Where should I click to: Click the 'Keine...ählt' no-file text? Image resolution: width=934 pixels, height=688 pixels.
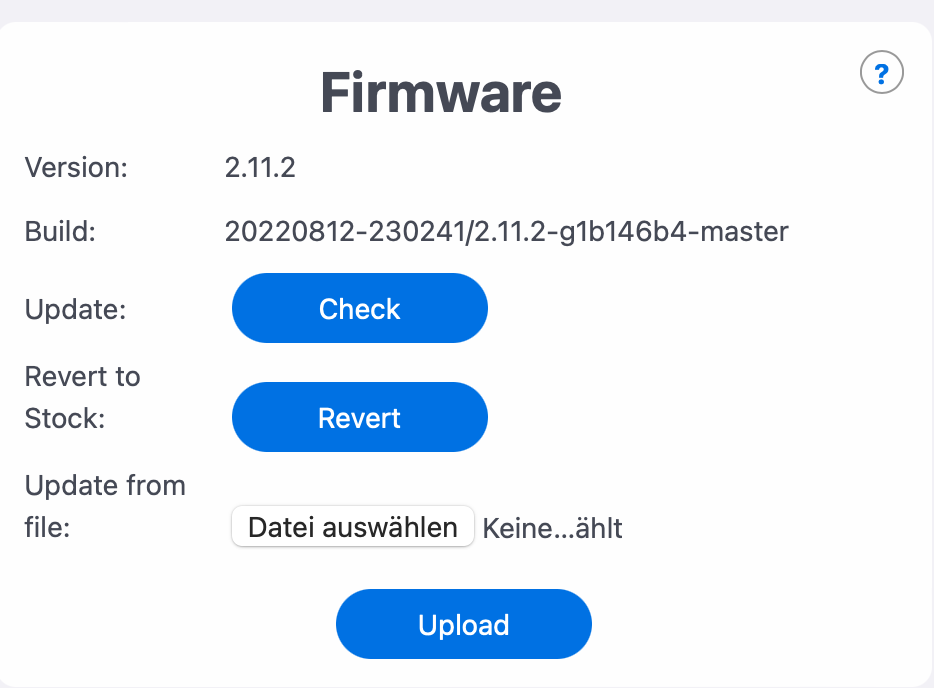click(x=552, y=528)
